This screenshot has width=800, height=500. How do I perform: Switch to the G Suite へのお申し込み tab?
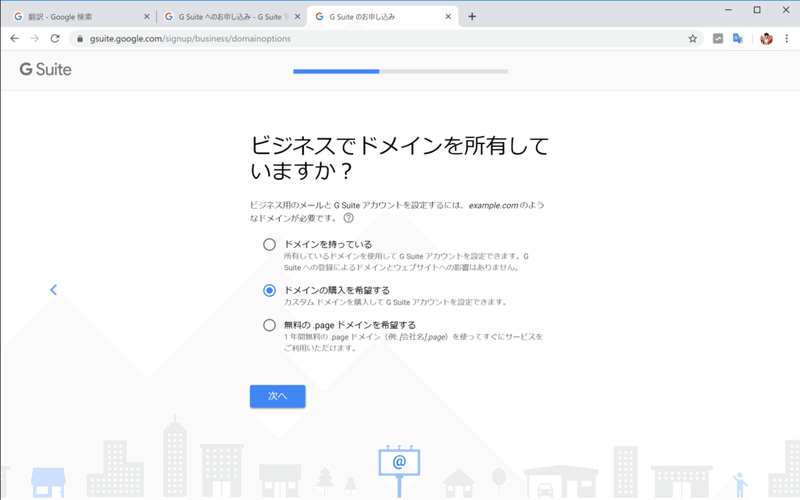(x=231, y=16)
